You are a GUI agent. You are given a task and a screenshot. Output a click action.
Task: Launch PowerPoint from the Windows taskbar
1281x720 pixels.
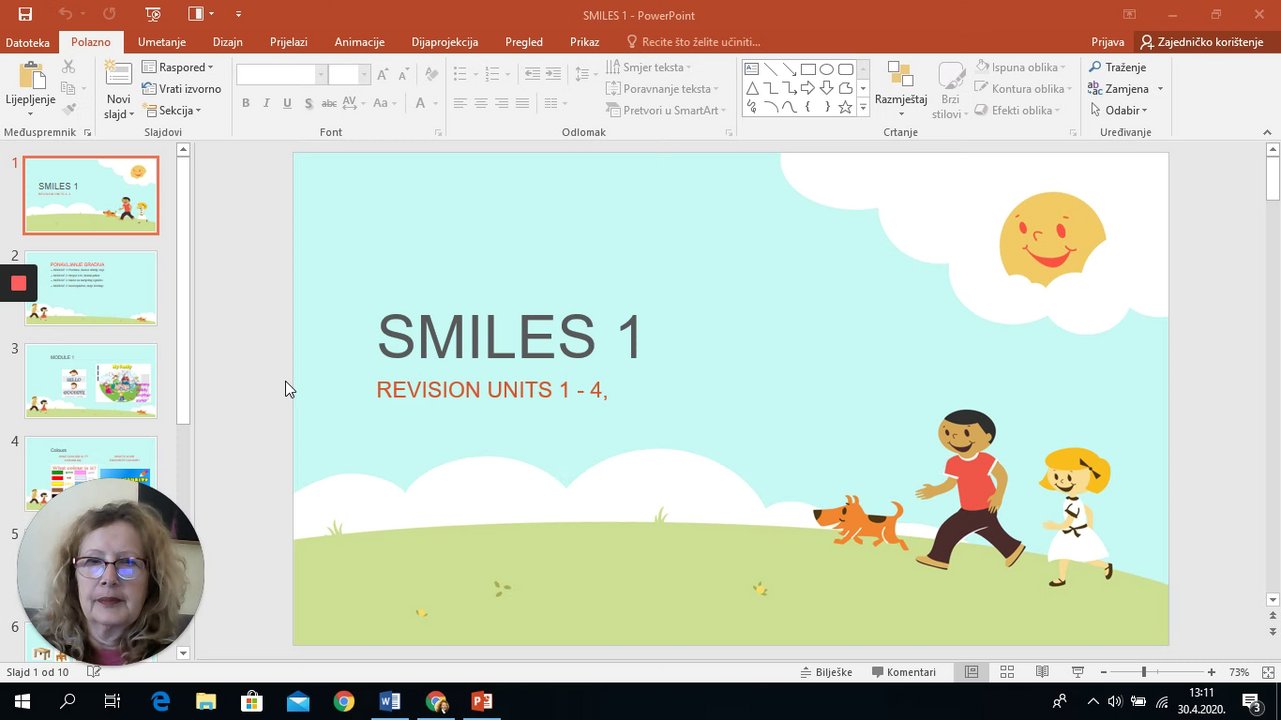(x=482, y=701)
